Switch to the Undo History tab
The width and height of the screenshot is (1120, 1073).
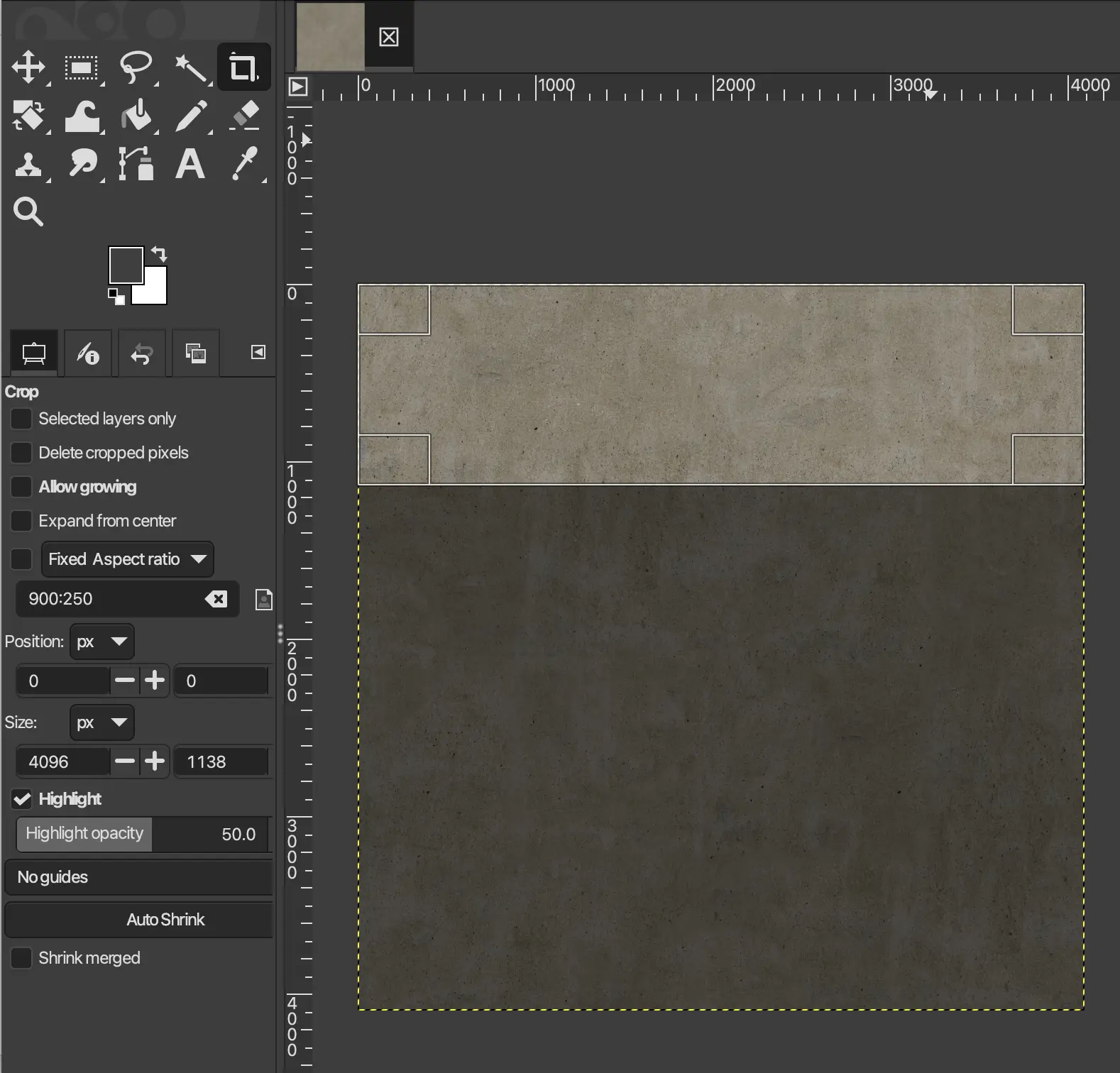(142, 353)
